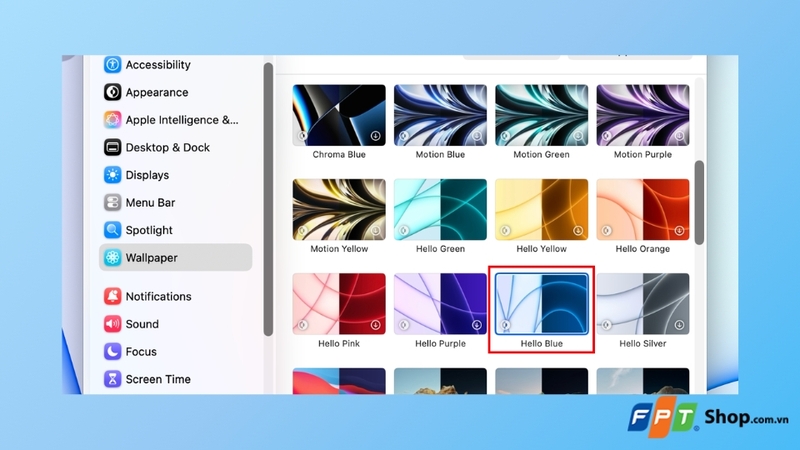Open Accessibility via its sidebar icon
800x450 pixels.
(x=112, y=64)
